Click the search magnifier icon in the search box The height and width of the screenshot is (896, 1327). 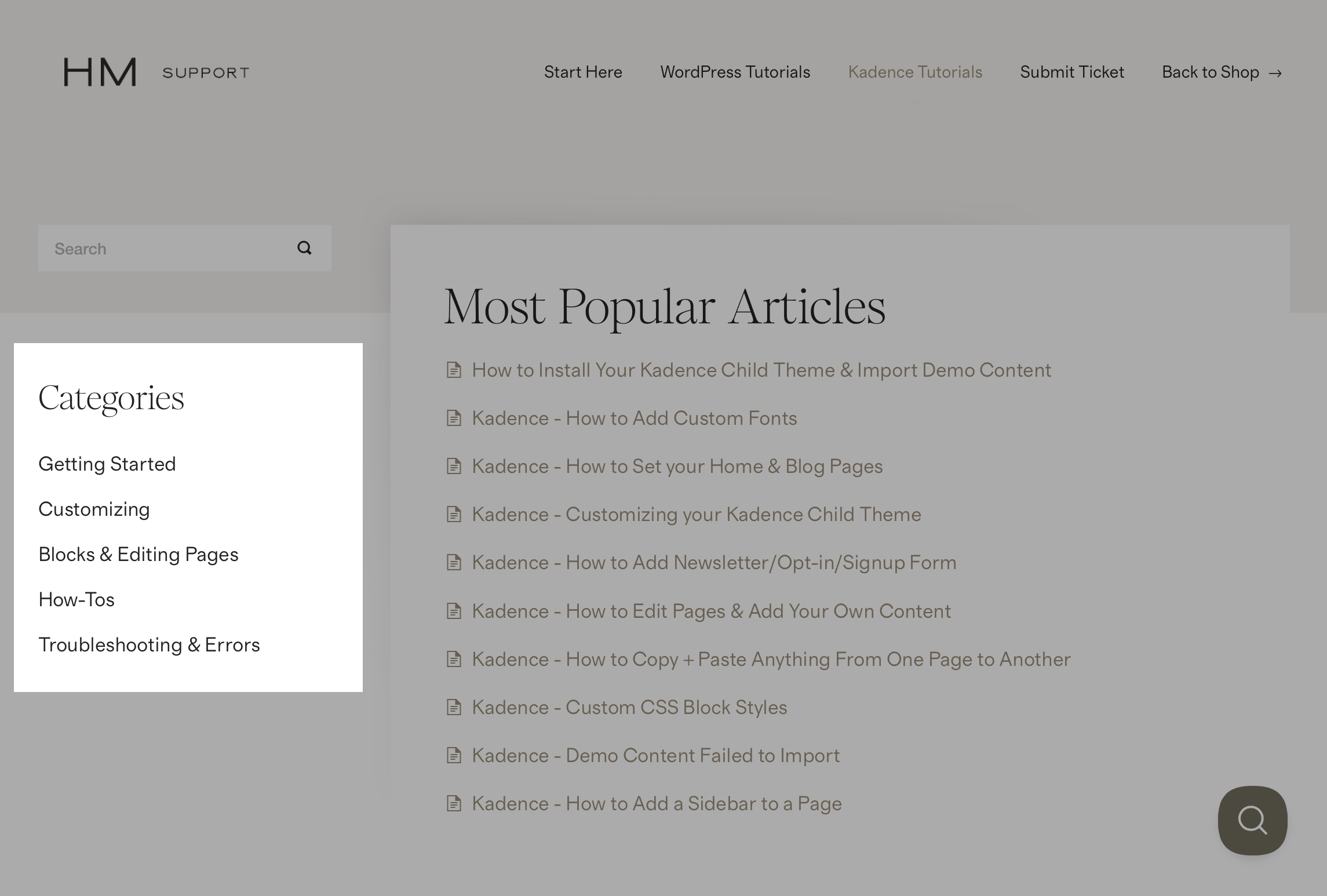(x=304, y=248)
